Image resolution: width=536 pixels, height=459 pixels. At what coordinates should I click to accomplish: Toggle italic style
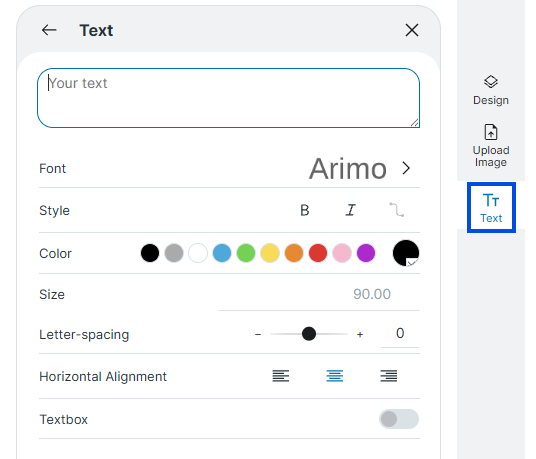tap(350, 210)
